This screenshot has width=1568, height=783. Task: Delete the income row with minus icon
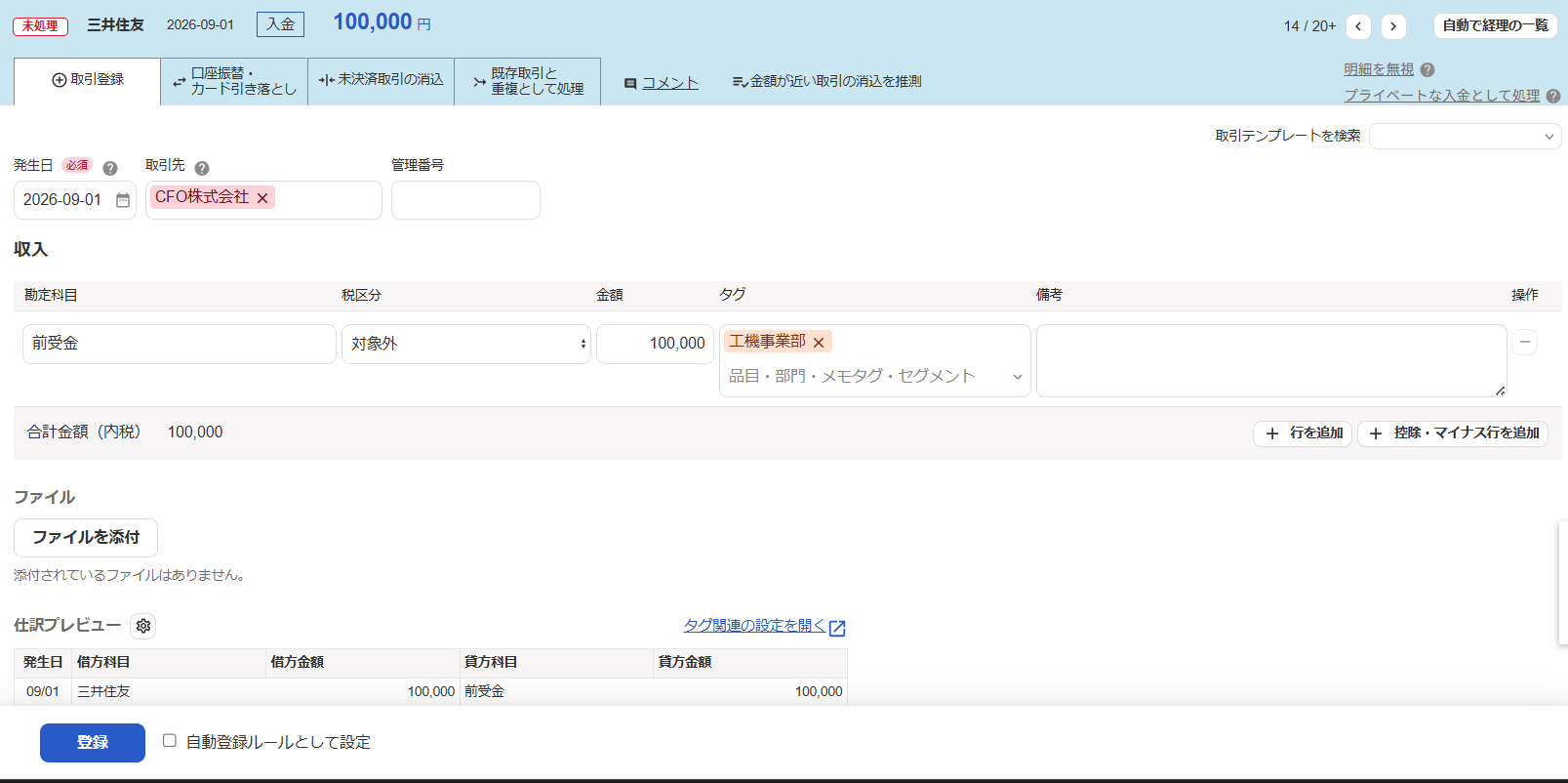coord(1525,342)
